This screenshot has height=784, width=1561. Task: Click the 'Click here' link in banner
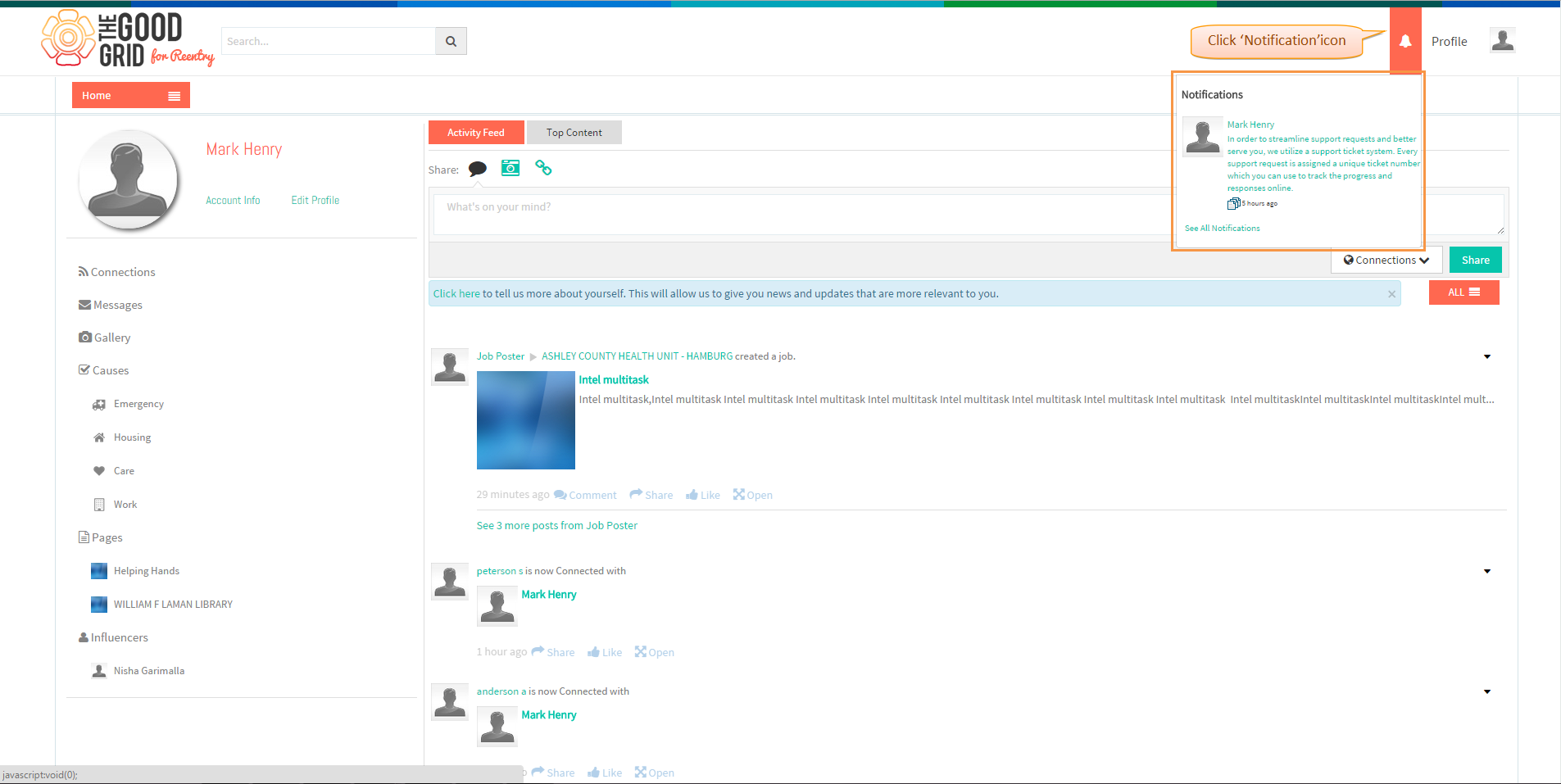pyautogui.click(x=456, y=294)
